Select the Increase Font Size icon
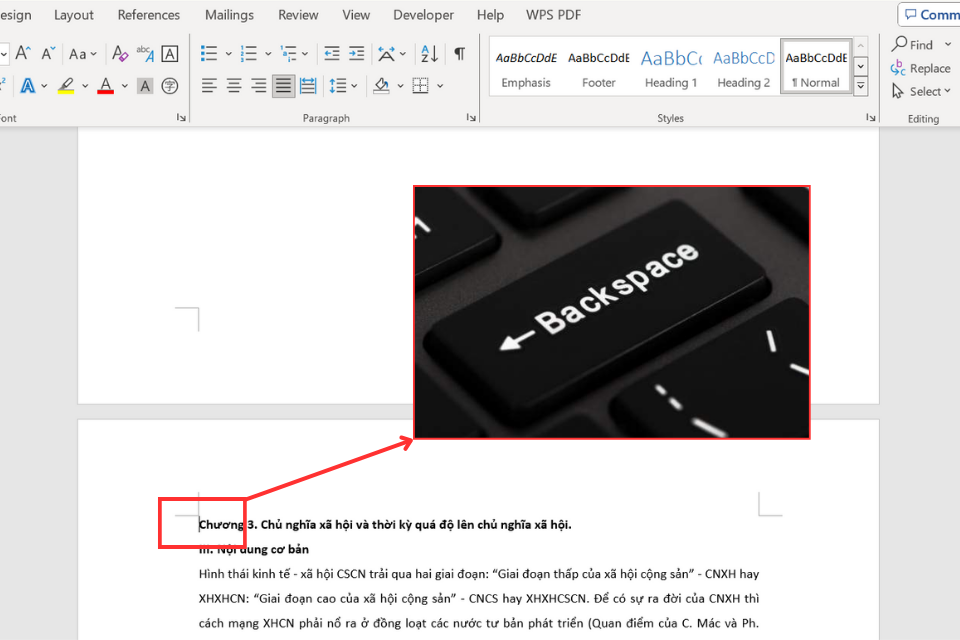Screen dimensions: 960x640 22,53
